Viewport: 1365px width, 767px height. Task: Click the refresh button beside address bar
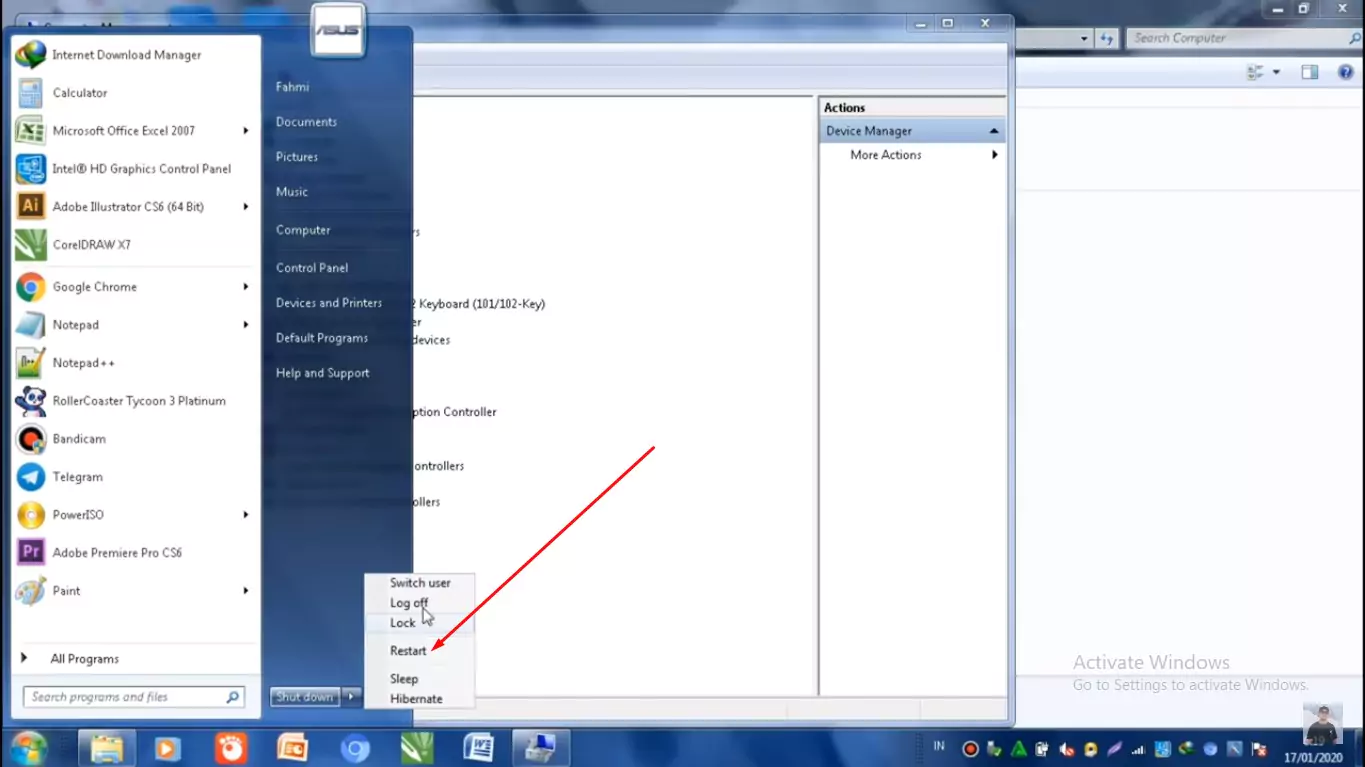(1107, 38)
